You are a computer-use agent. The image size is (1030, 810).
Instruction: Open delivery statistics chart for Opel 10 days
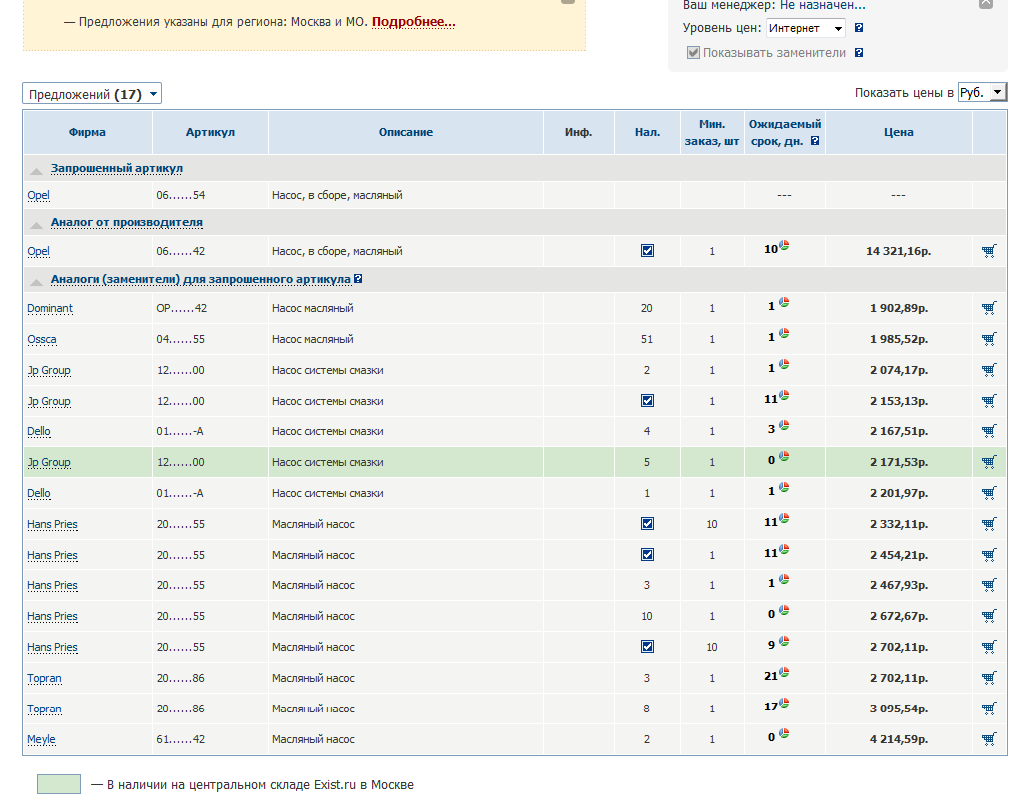784,246
